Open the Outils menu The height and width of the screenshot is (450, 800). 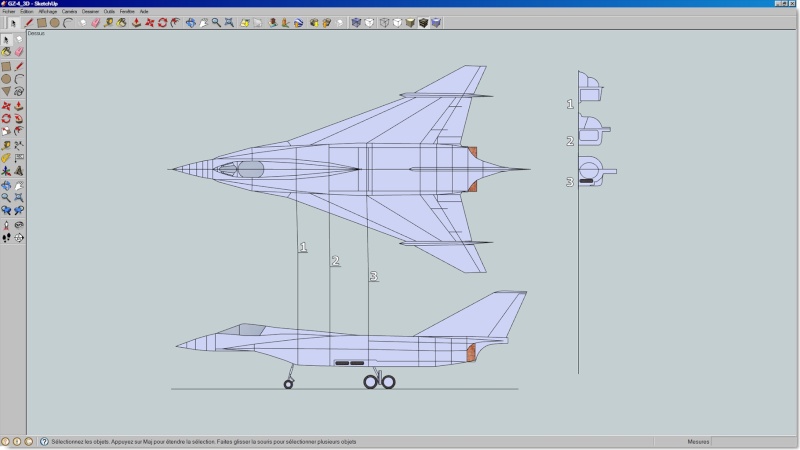pos(109,11)
